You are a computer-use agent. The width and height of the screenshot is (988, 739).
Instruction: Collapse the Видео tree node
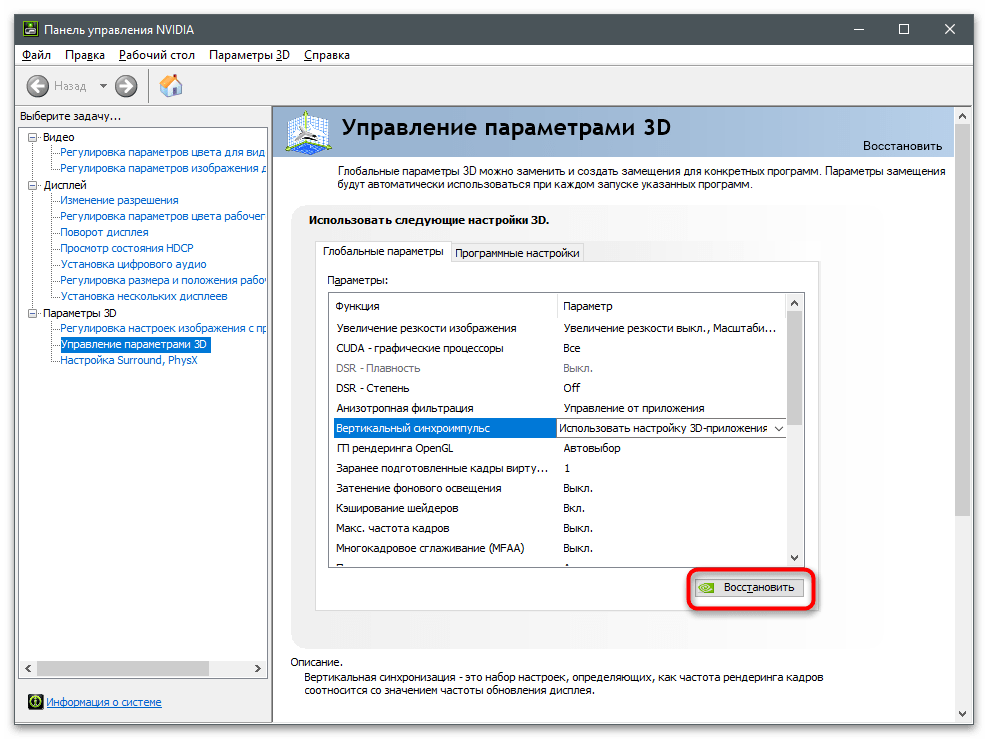(x=32, y=137)
